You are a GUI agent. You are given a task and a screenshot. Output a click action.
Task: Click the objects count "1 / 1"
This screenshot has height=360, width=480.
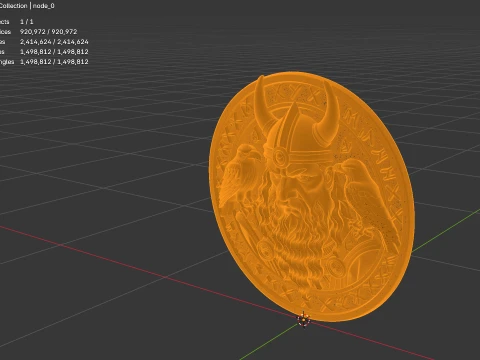pyautogui.click(x=27, y=22)
